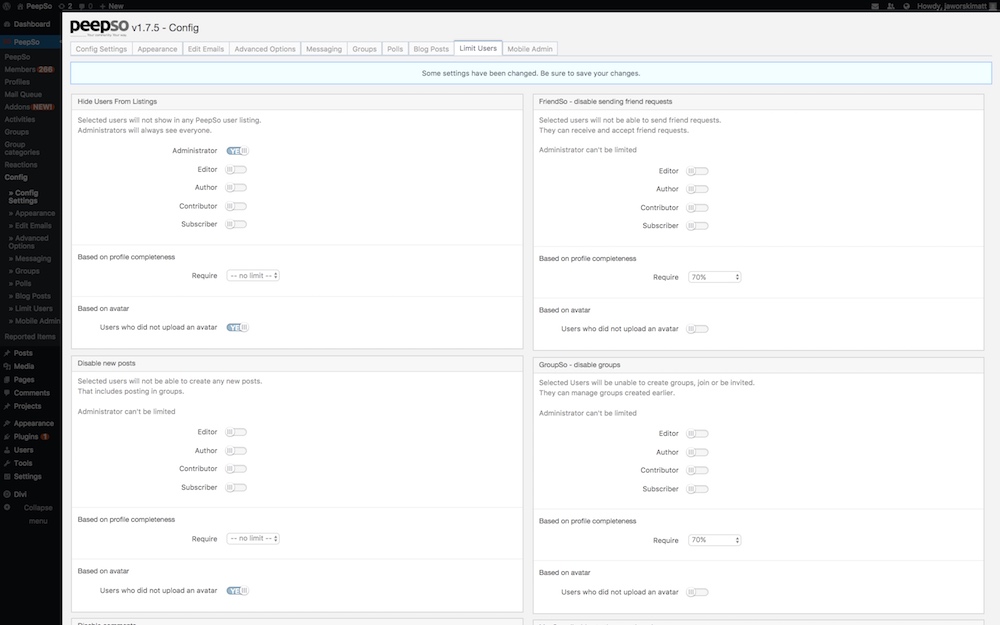Open the Polls tab
The width and height of the screenshot is (1000, 625).
tap(395, 49)
